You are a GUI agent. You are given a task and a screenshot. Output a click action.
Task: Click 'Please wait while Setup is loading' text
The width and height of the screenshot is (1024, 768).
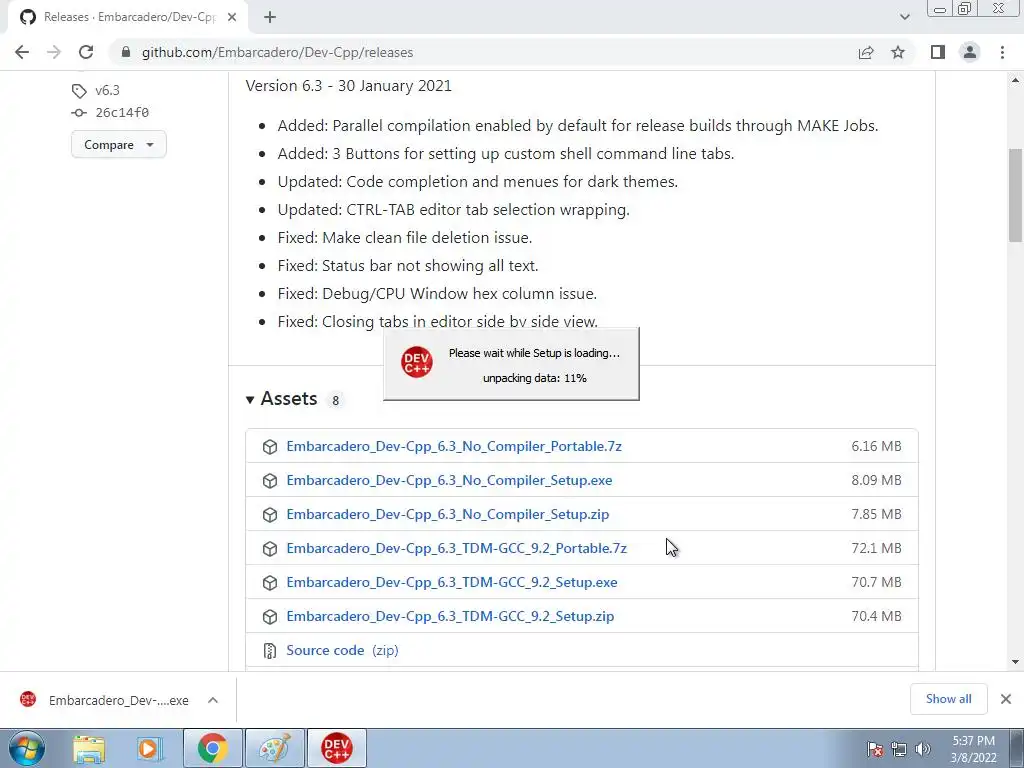pyautogui.click(x=534, y=353)
